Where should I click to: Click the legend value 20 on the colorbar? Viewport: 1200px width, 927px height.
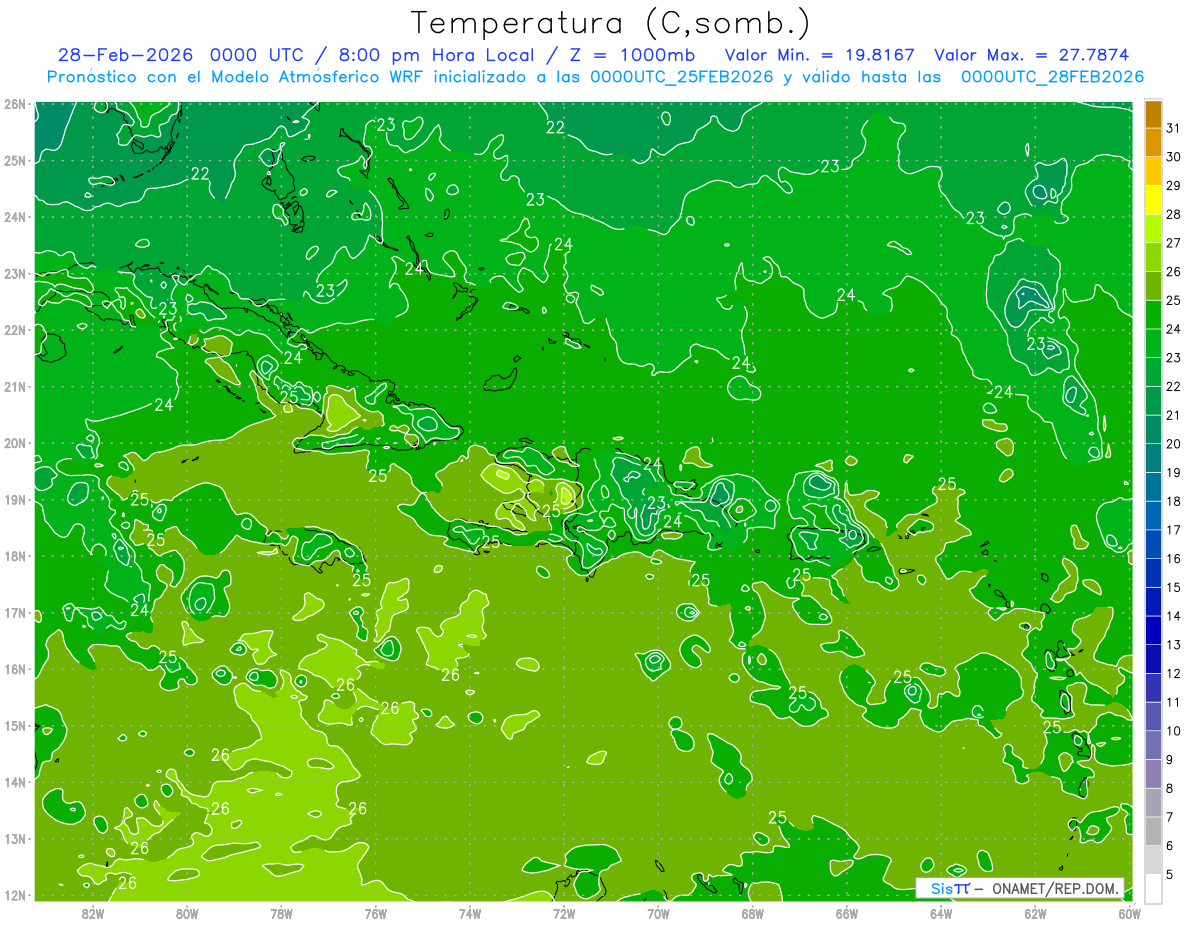click(1174, 444)
